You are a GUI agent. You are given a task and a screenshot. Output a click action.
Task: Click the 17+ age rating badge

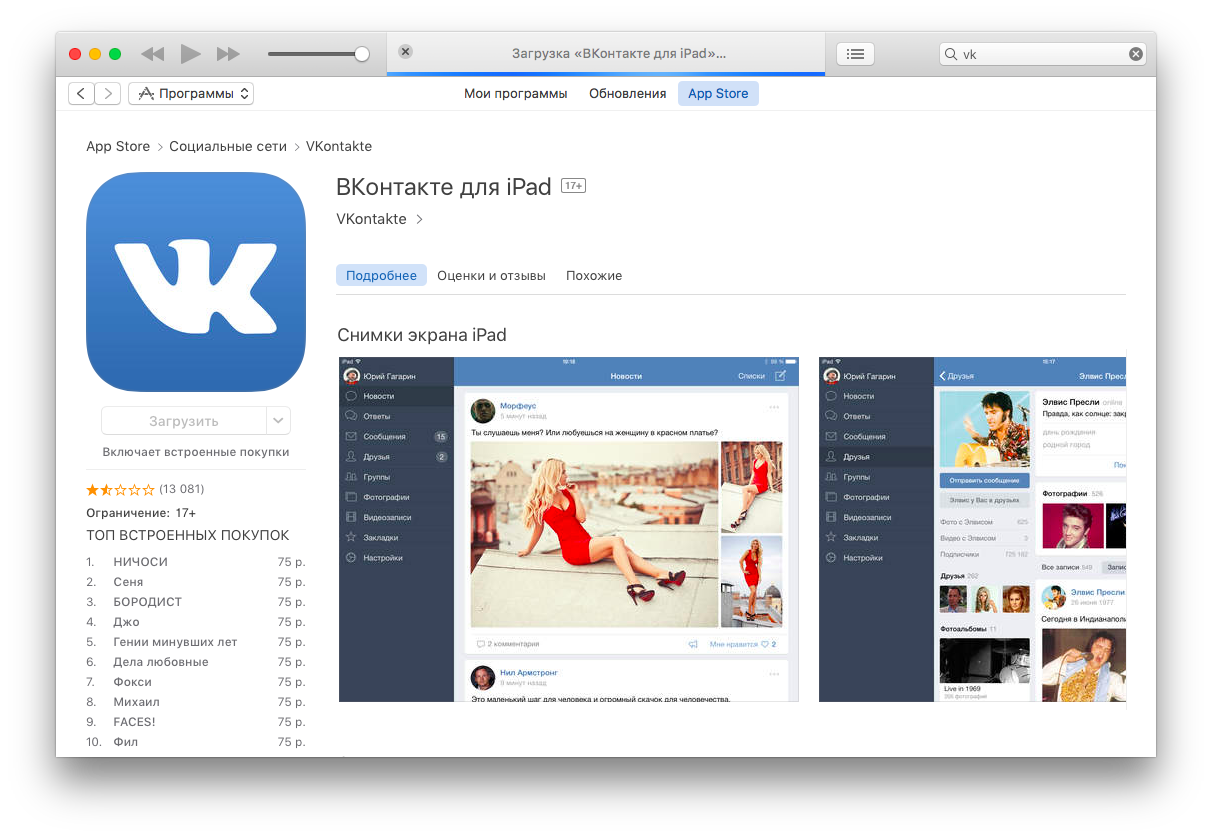pyautogui.click(x=573, y=186)
